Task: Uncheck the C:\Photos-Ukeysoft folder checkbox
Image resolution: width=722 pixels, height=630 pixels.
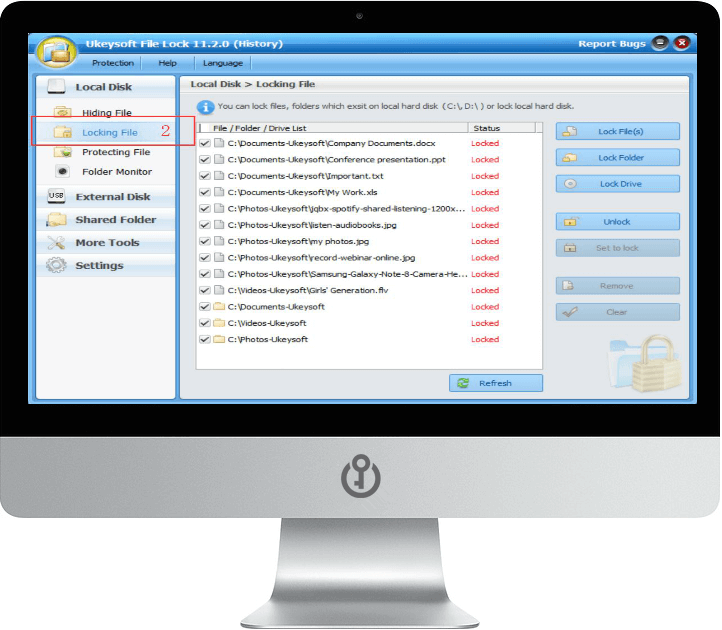Action: [x=205, y=339]
